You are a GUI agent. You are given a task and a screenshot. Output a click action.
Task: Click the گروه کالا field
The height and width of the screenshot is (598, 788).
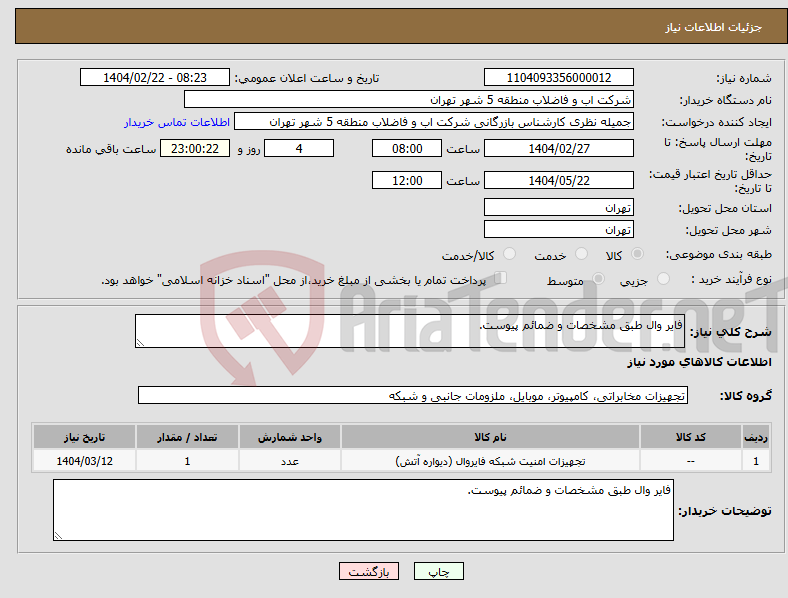[413, 395]
